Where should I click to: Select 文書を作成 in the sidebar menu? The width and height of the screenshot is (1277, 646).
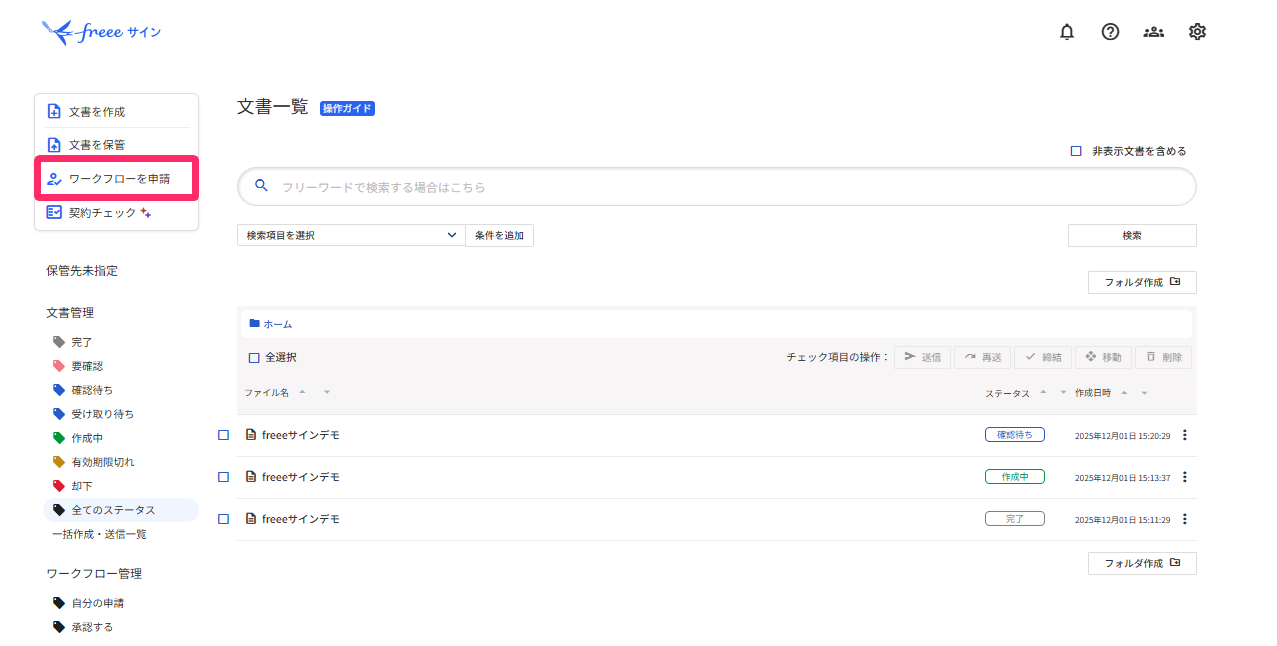tap(97, 112)
